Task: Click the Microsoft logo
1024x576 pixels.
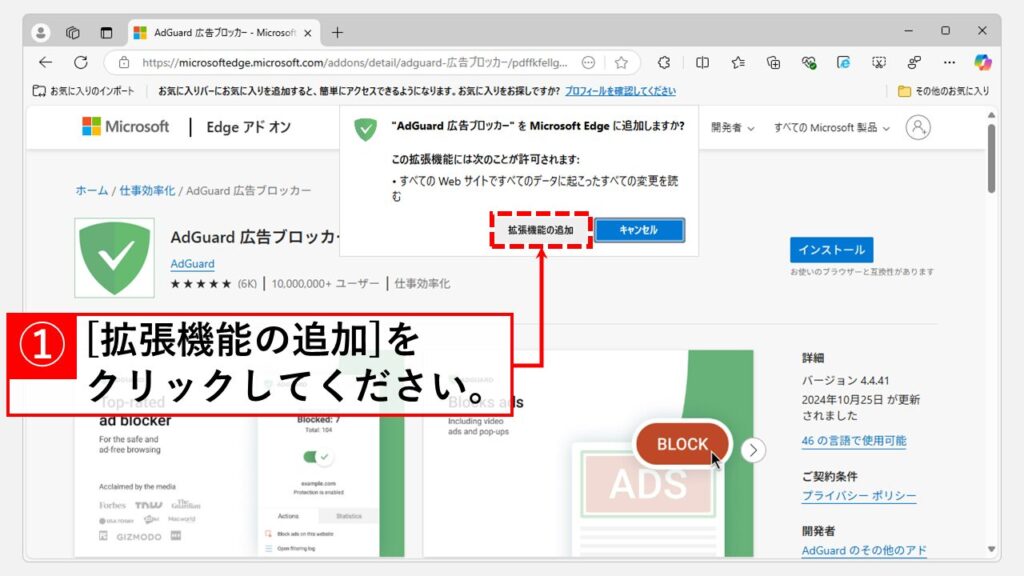Action: [125, 127]
